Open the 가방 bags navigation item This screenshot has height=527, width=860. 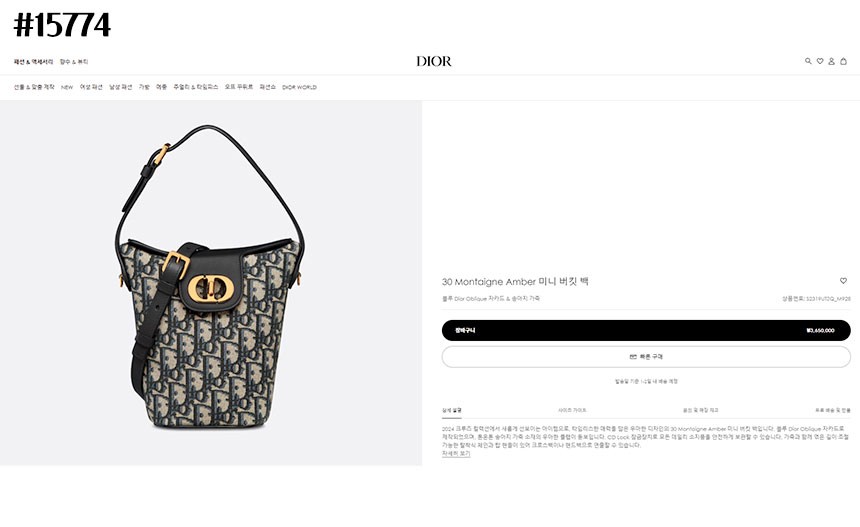(x=144, y=87)
